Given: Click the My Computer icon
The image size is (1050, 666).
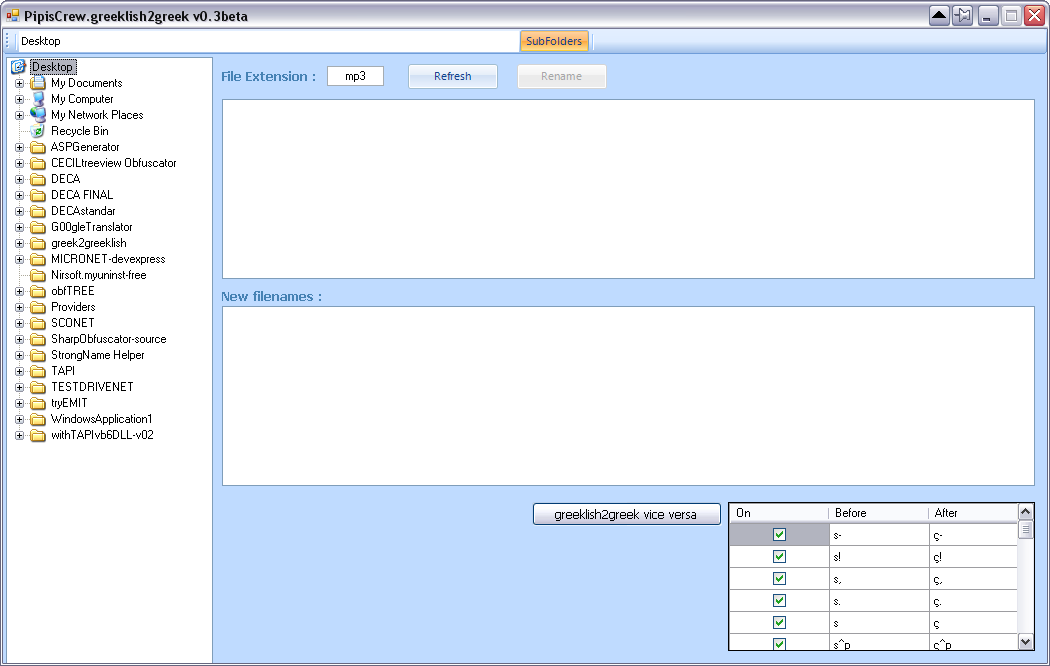Looking at the screenshot, I should click(x=38, y=99).
